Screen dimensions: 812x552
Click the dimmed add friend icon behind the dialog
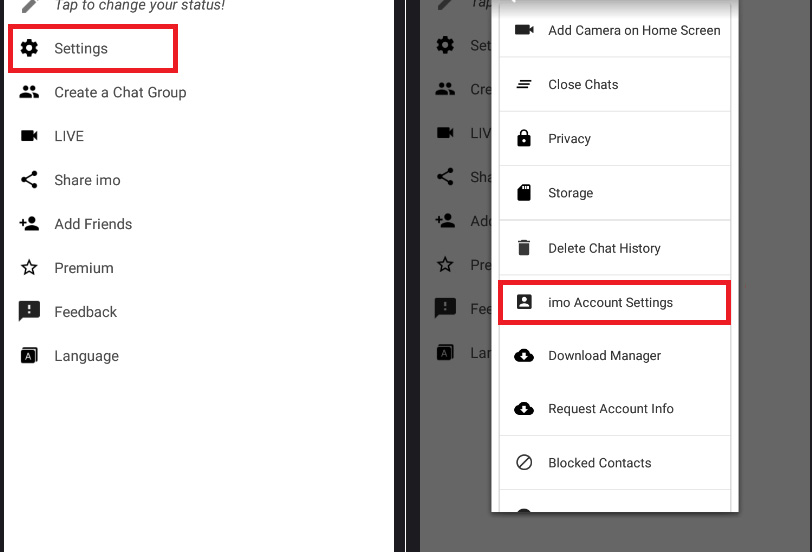tap(445, 221)
